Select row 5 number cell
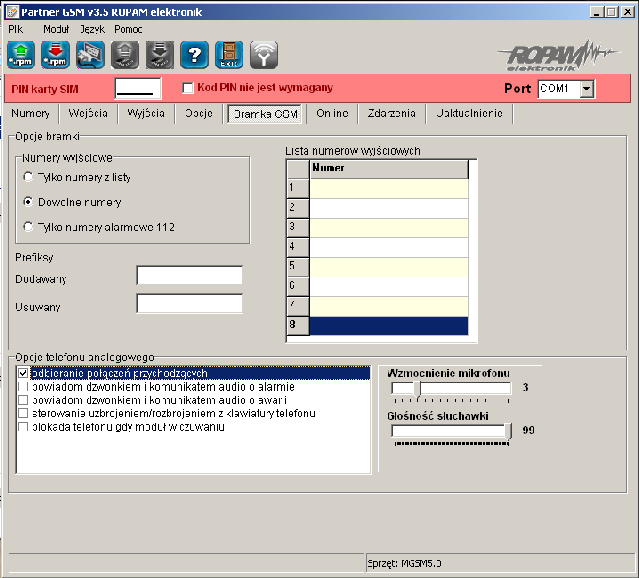Screen dimensions: 639x578 click(389, 267)
